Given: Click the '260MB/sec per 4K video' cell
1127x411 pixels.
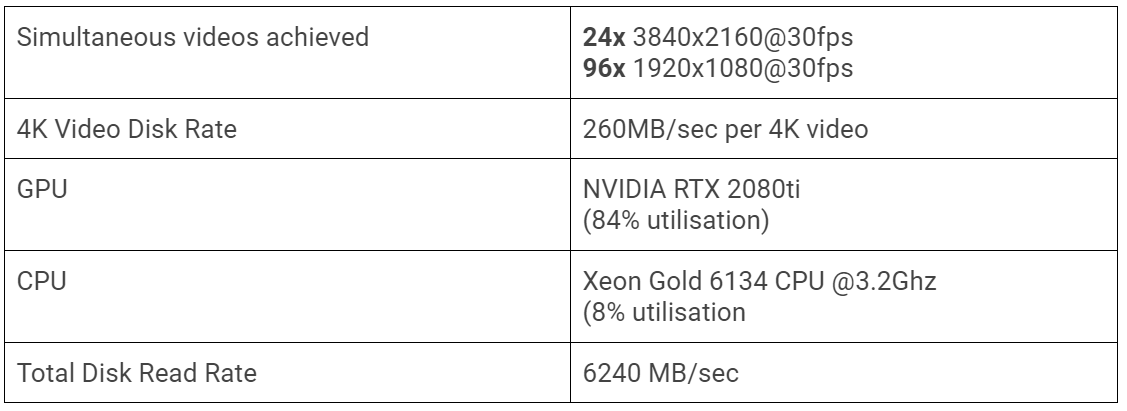Looking at the screenshot, I should pyautogui.click(x=845, y=129).
